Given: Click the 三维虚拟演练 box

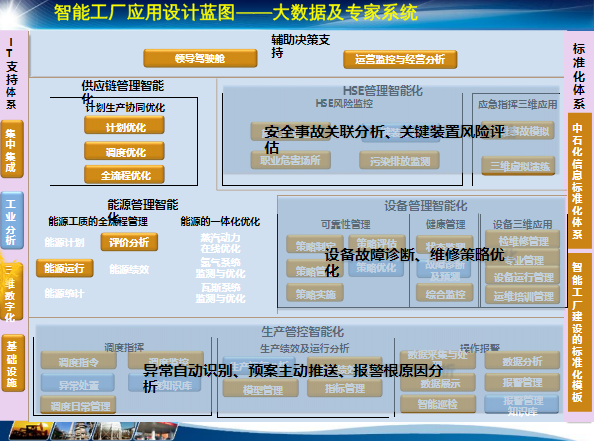Looking at the screenshot, I should [518, 166].
